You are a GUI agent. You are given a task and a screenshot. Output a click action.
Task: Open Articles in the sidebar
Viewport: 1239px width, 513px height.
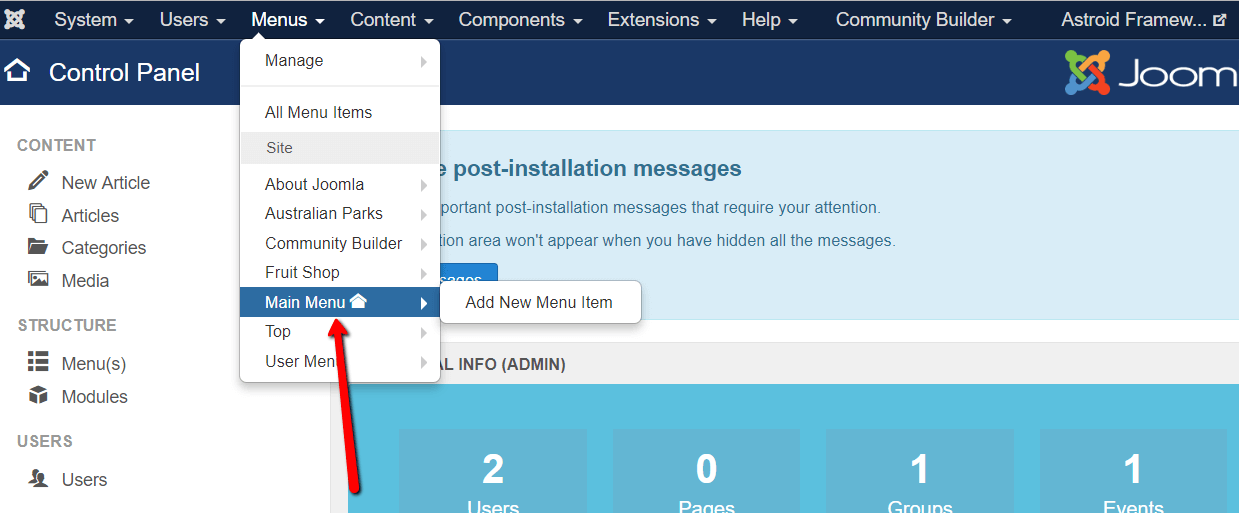(x=90, y=215)
